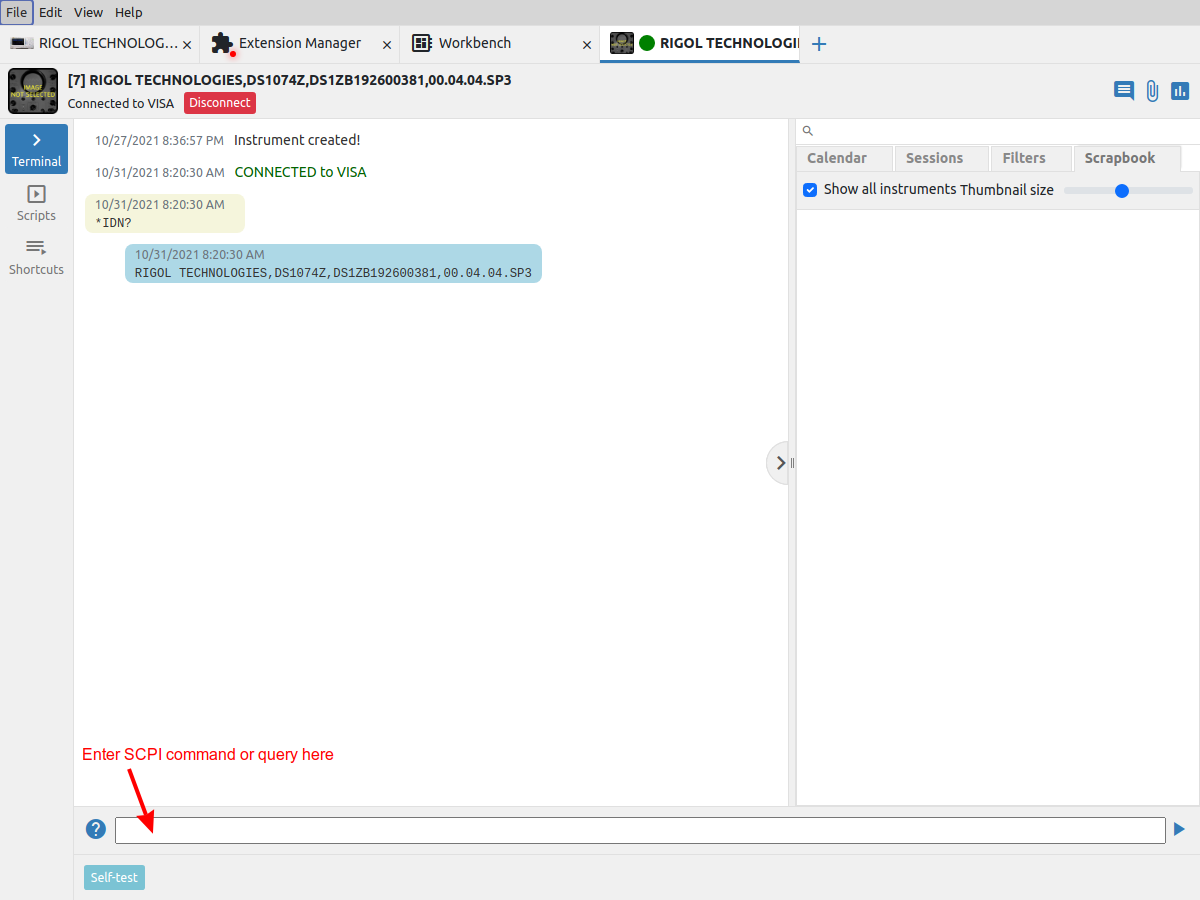Click the instrument image thumbnail in header
Image resolution: width=1200 pixels, height=900 pixels.
coord(33,90)
